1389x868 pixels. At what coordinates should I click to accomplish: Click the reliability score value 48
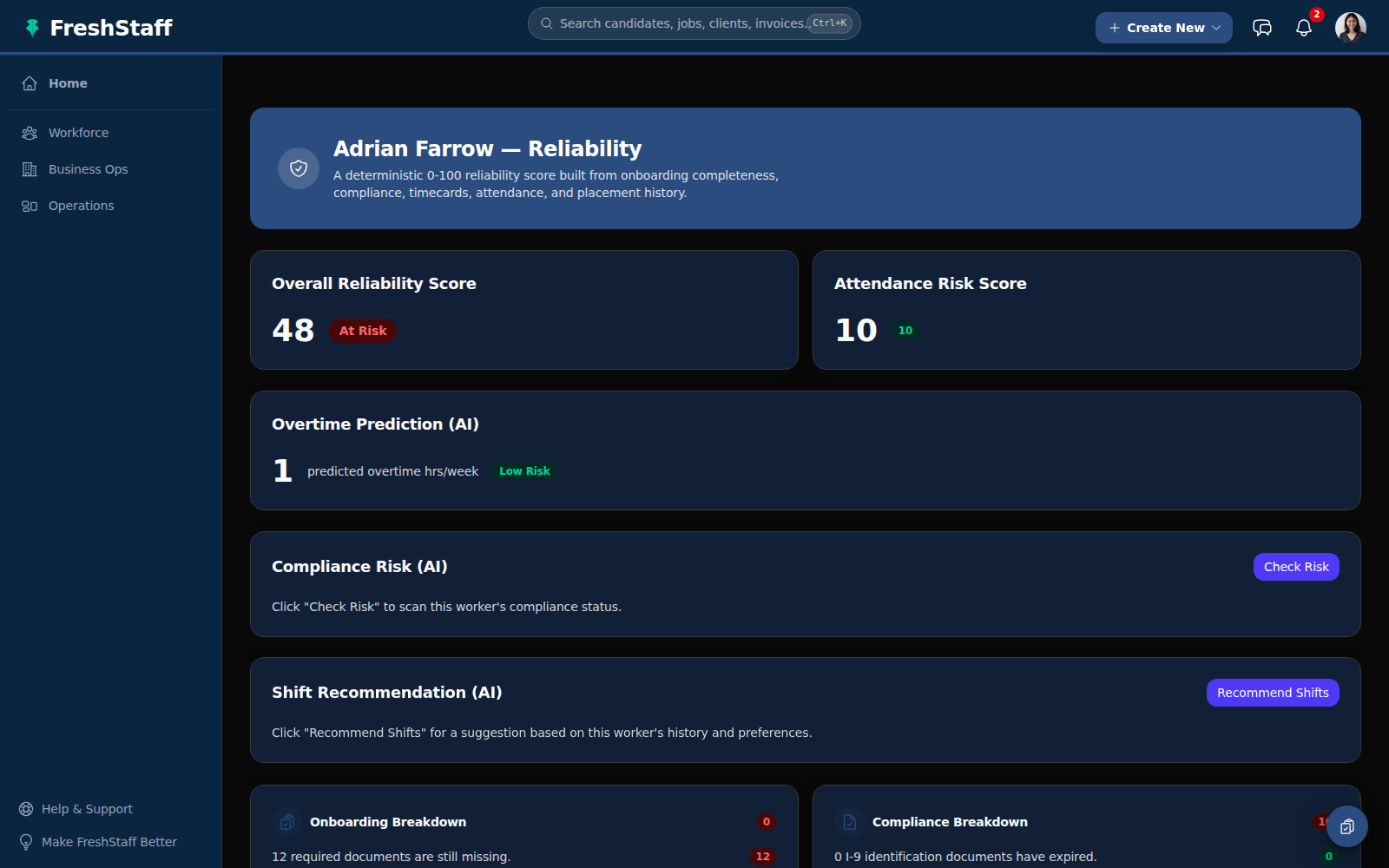click(293, 331)
